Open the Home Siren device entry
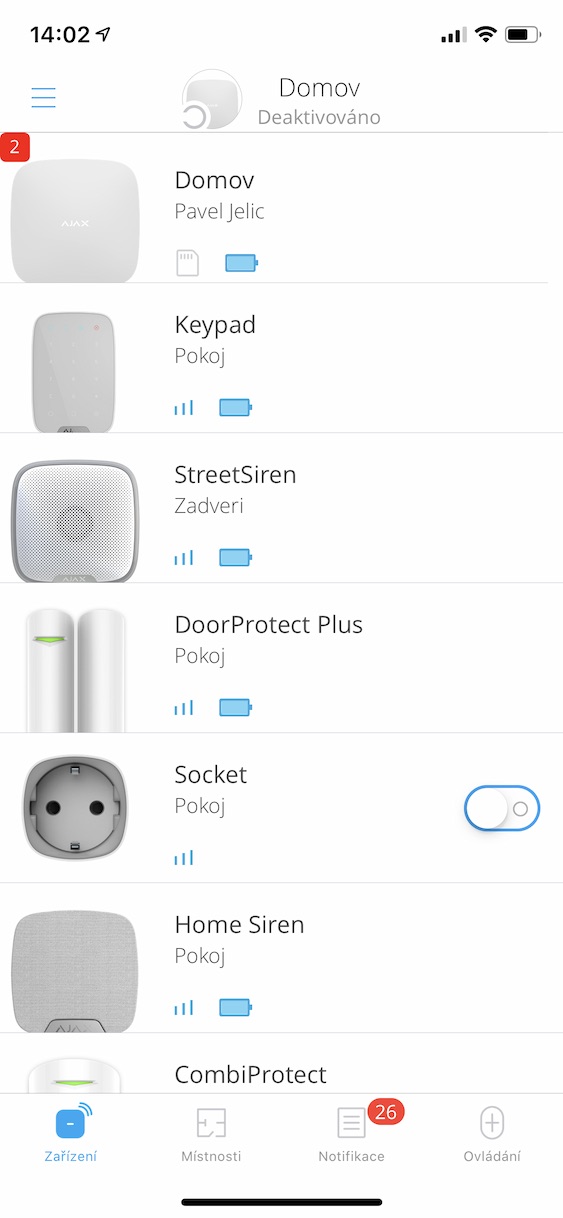The width and height of the screenshot is (563, 1218). point(281,958)
